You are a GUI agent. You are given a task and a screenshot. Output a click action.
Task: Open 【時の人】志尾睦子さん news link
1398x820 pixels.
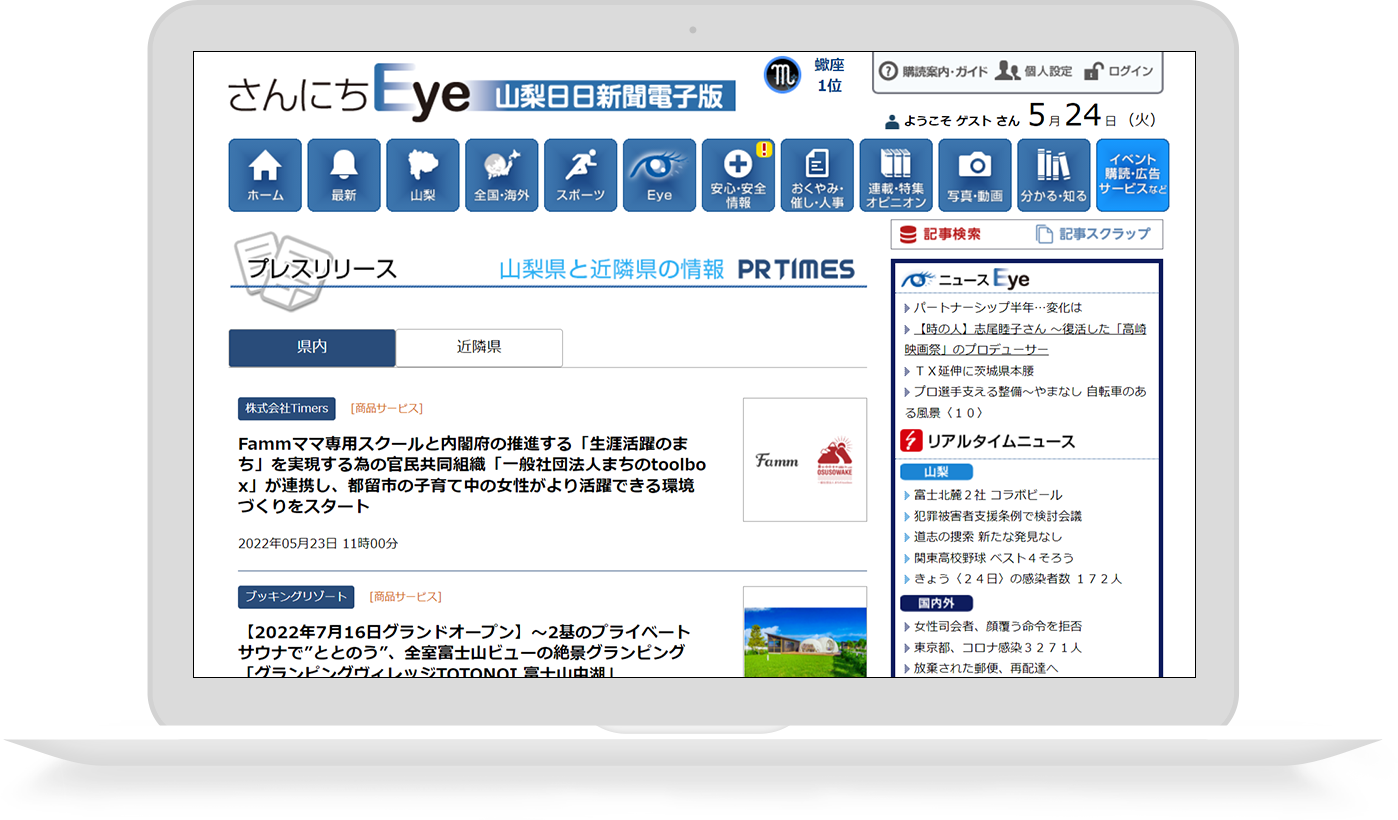tap(1026, 339)
